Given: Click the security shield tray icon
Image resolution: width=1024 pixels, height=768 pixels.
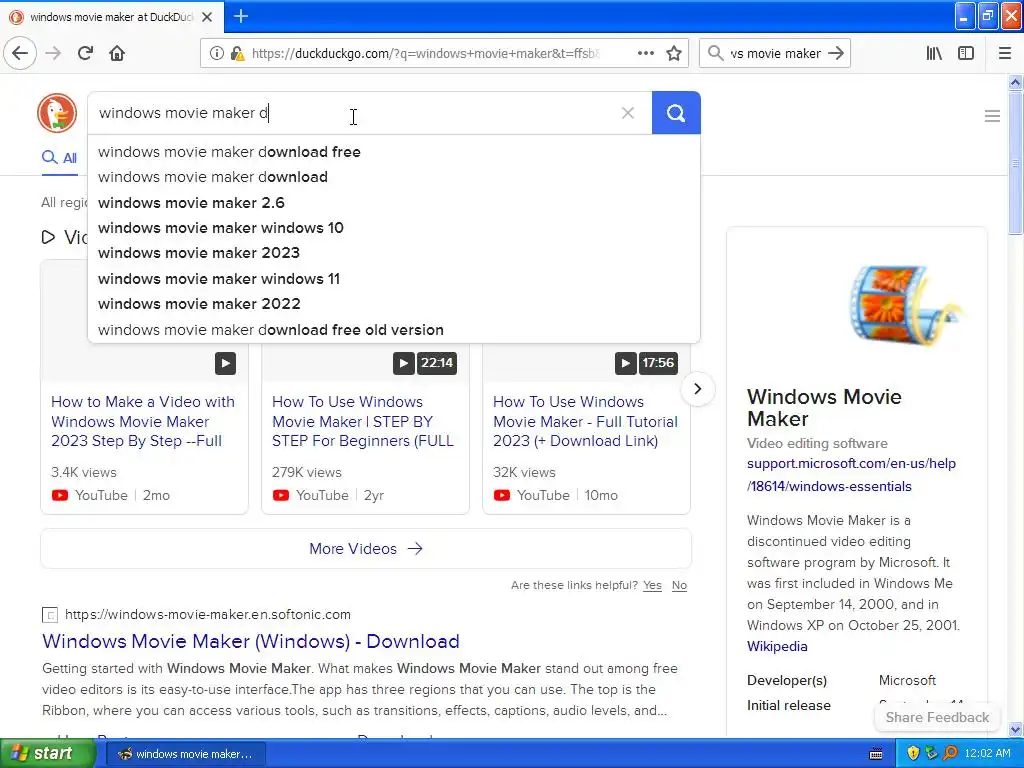Looking at the screenshot, I should tap(913, 753).
